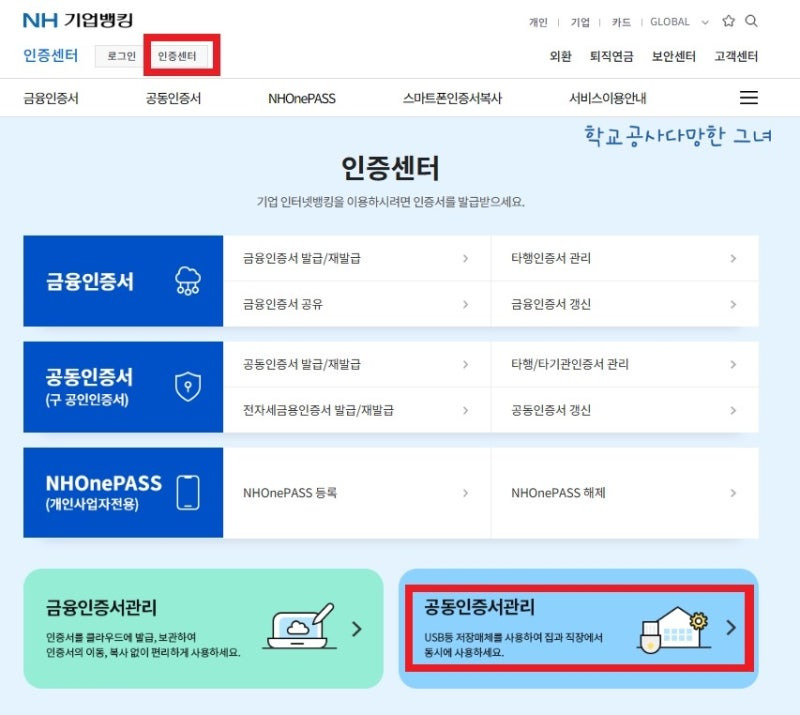Click chevron next to 타행인증서 관리
800x715 pixels.
coord(733,258)
